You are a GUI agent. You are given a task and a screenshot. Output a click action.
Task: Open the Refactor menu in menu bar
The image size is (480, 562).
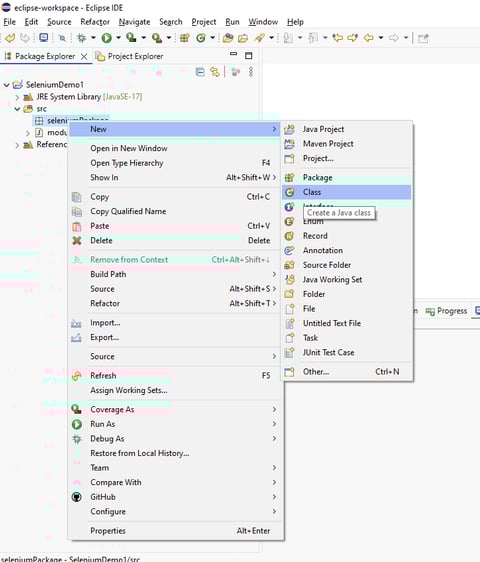pyautogui.click(x=95, y=22)
